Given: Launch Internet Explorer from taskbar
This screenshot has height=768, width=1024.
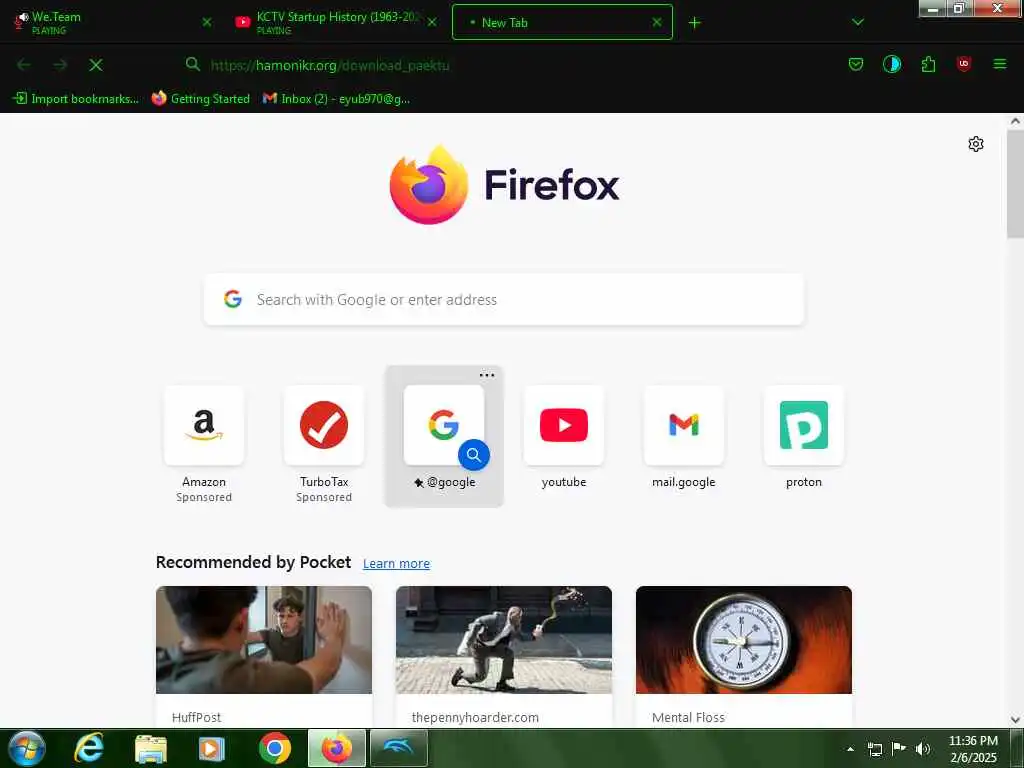Looking at the screenshot, I should (x=89, y=748).
